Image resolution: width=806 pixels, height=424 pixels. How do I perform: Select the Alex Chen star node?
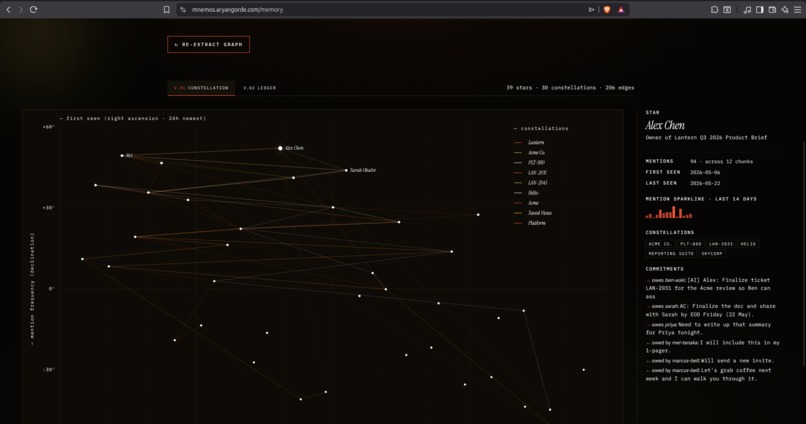[280, 148]
